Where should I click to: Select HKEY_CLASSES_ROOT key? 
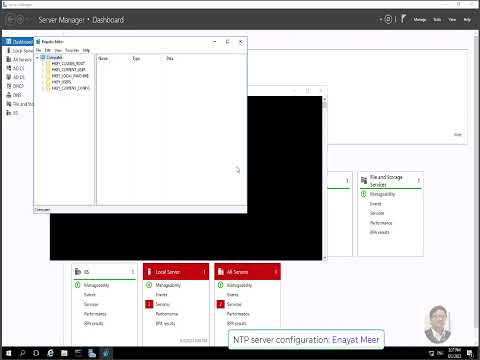tap(68, 63)
